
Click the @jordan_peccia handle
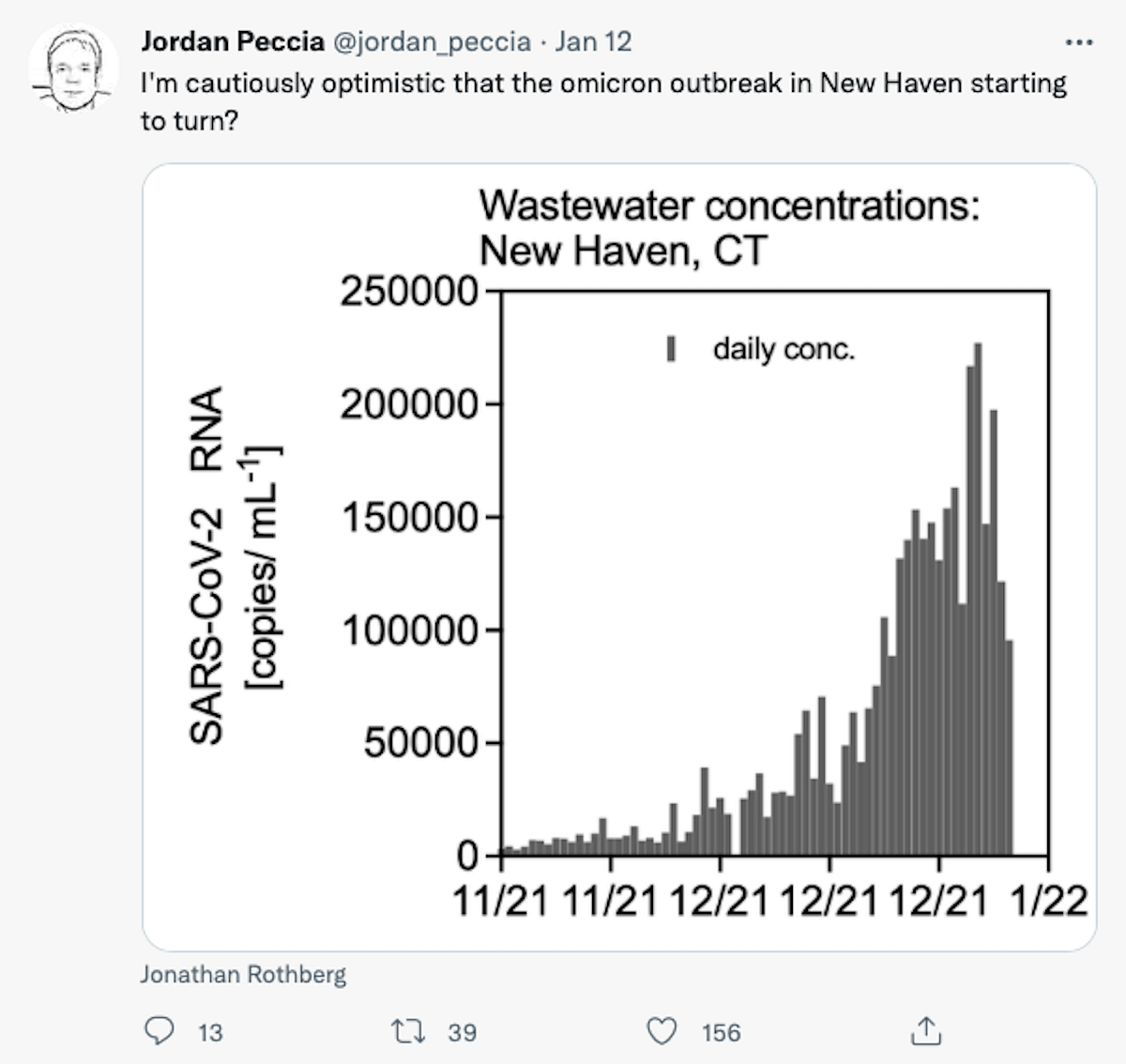click(432, 42)
